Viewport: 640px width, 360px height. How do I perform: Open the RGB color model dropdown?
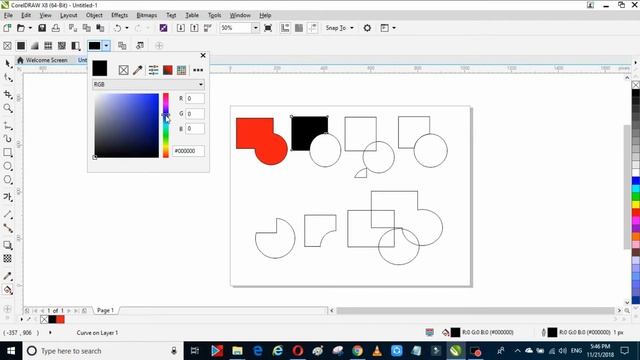tap(149, 84)
